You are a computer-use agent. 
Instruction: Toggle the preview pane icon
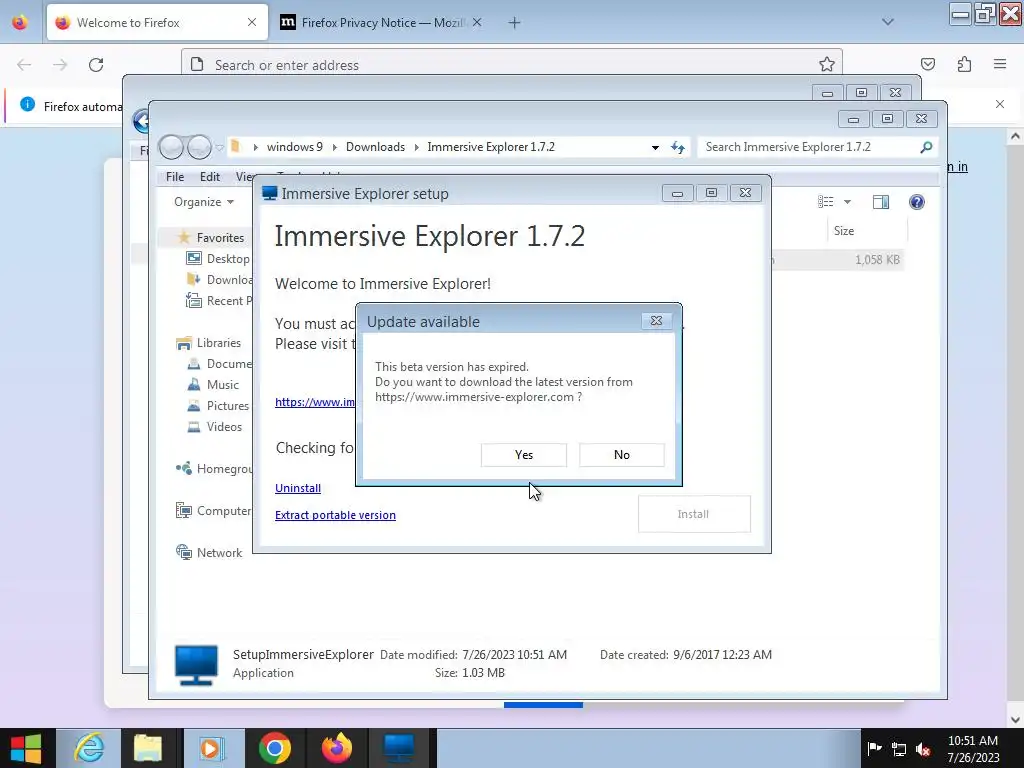[881, 202]
